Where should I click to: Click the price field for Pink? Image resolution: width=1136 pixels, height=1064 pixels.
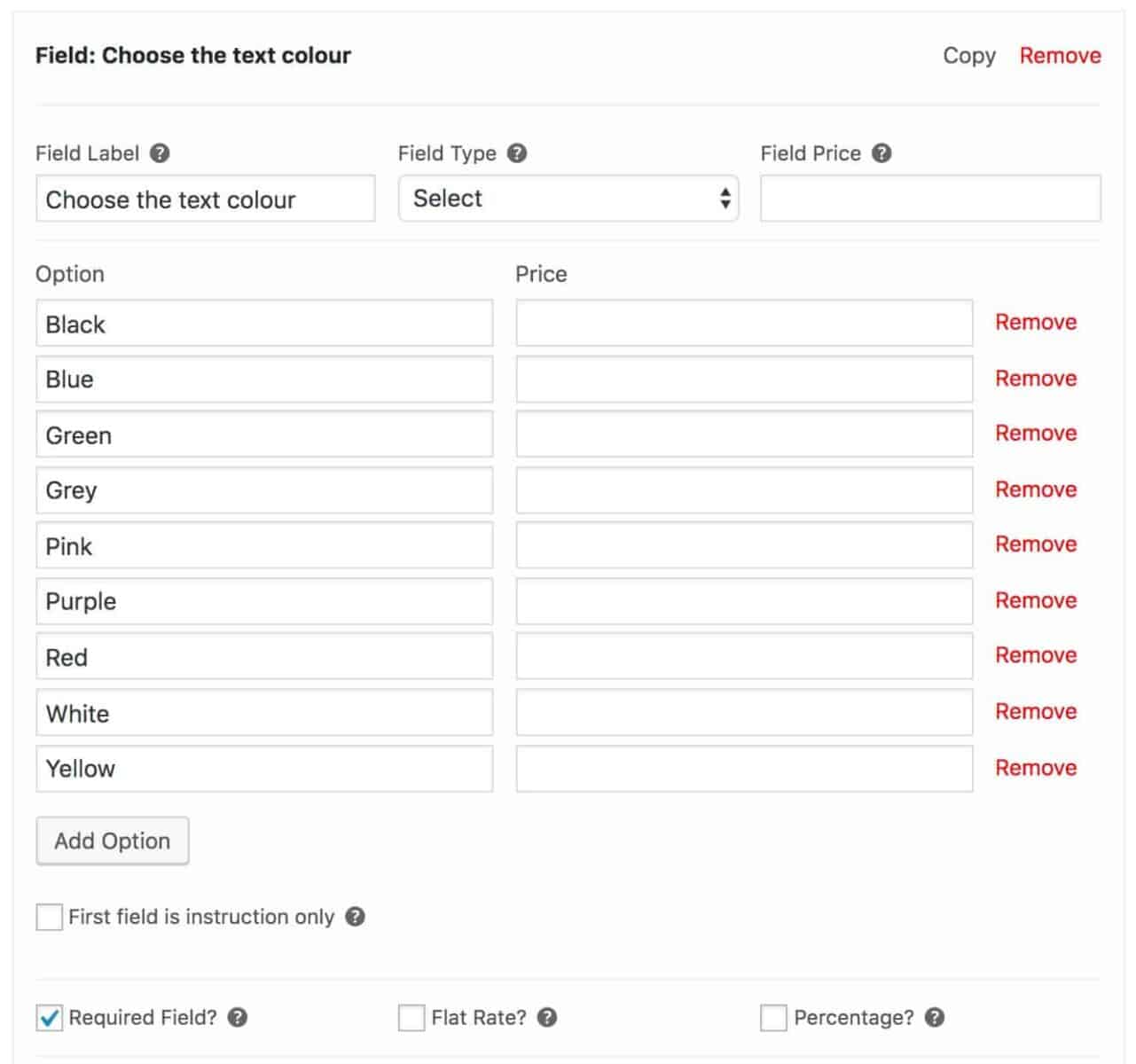click(745, 545)
